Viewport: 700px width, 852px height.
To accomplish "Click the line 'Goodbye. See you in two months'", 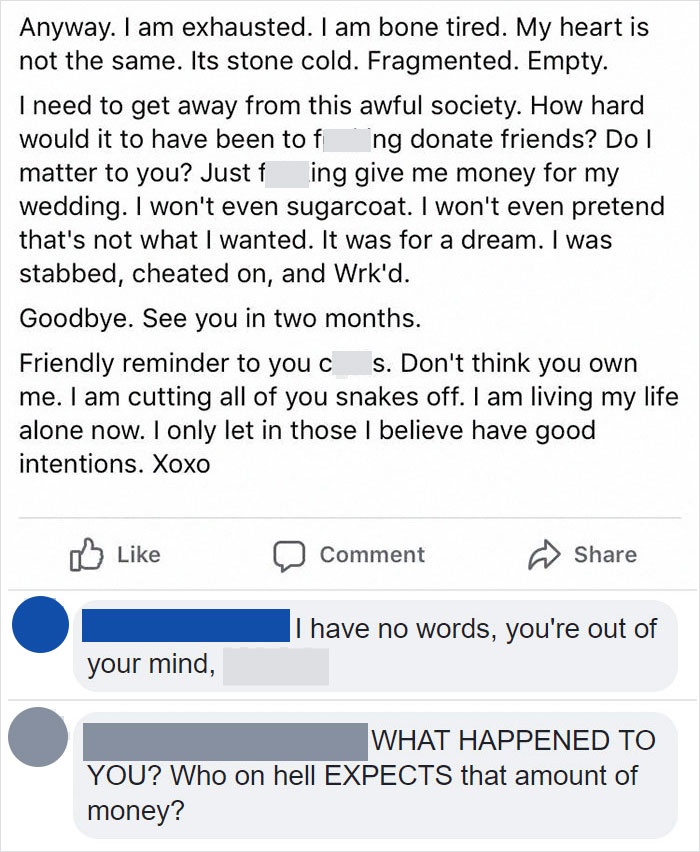I will [x=220, y=313].
